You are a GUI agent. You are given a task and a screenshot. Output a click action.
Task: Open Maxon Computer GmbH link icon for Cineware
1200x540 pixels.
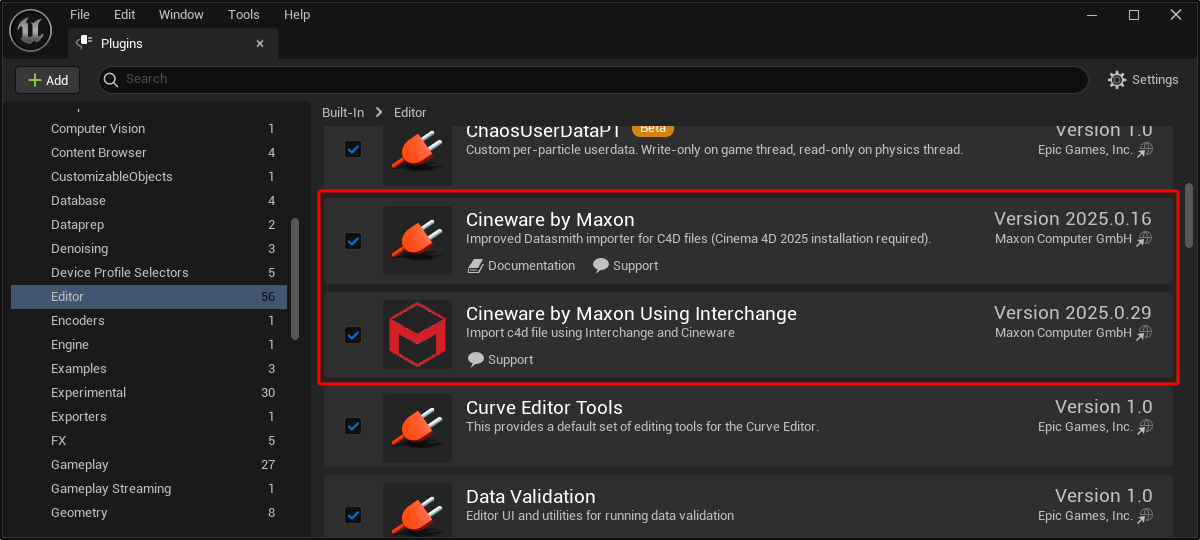pos(1145,239)
